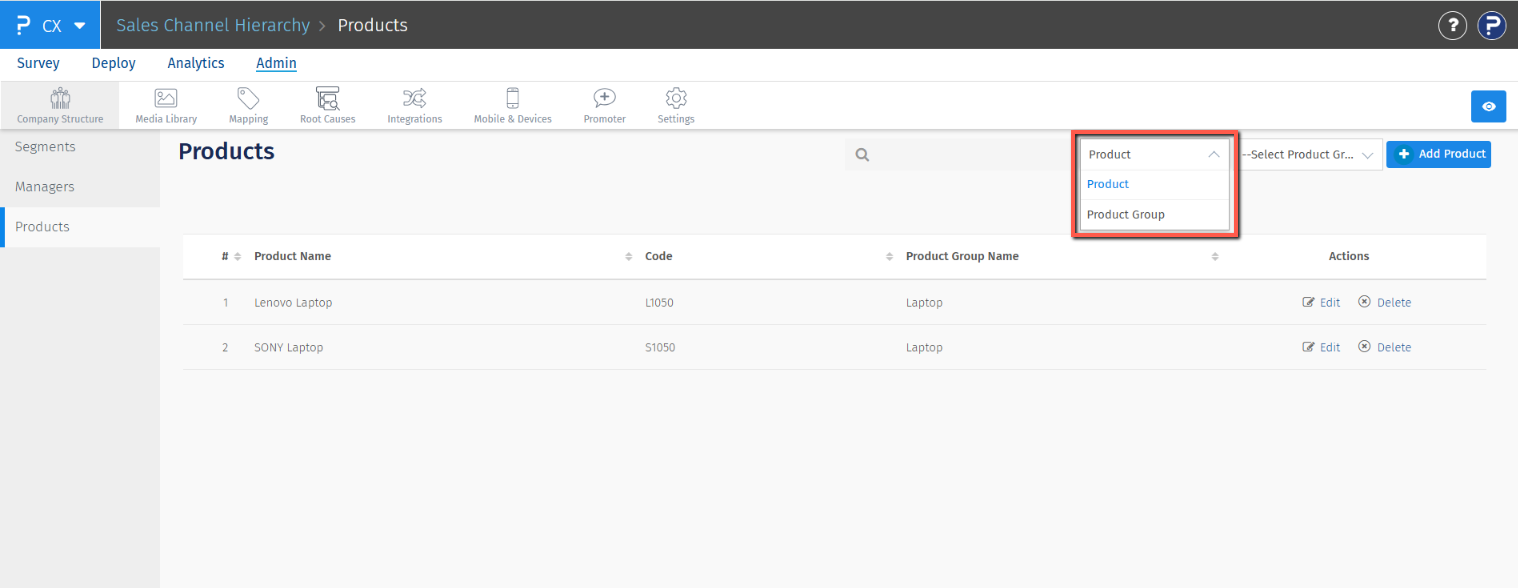Viewport: 1518px width, 588px height.
Task: Click the QuestionPro logo icon
Action: click(x=24, y=25)
